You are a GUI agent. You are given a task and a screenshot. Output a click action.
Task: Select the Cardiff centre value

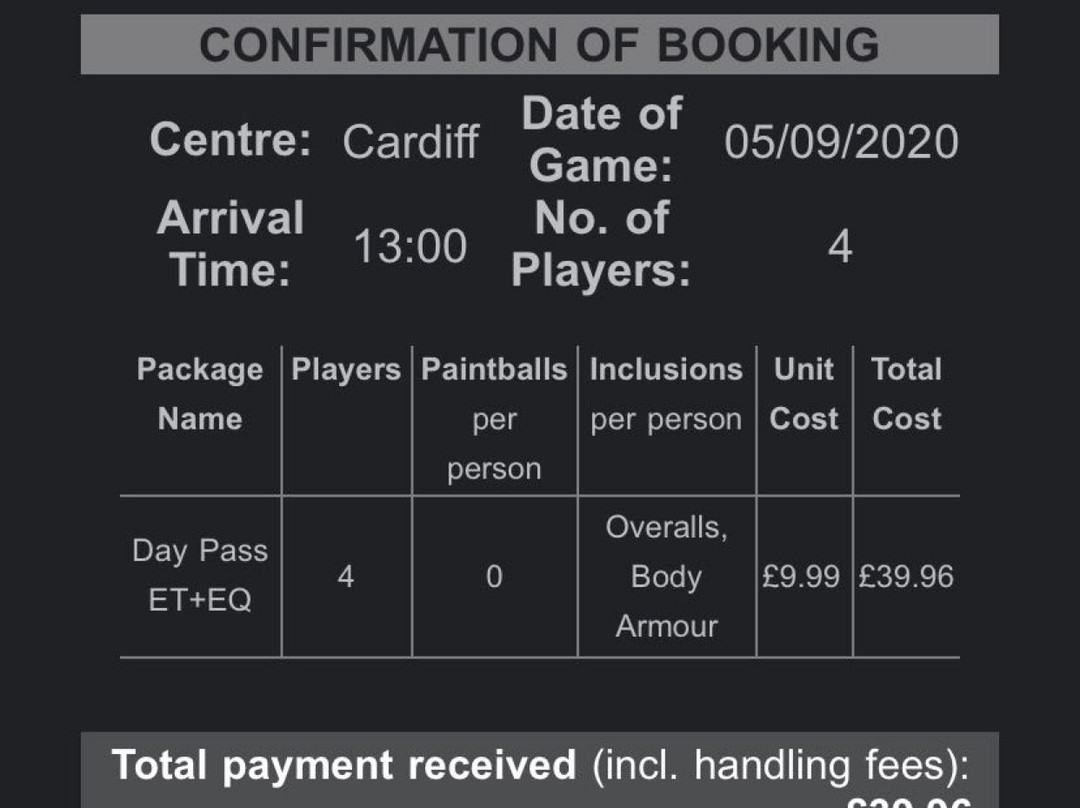(411, 142)
